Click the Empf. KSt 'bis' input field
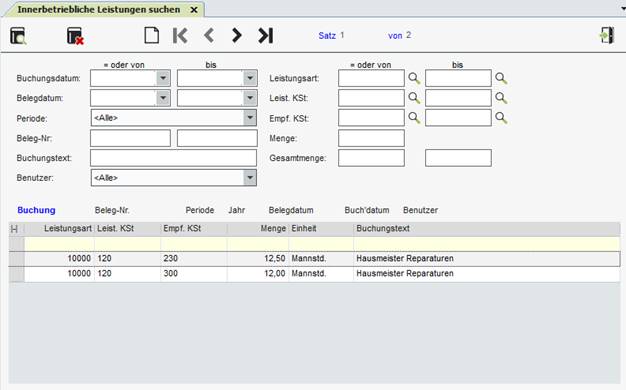626x390 pixels. point(458,118)
